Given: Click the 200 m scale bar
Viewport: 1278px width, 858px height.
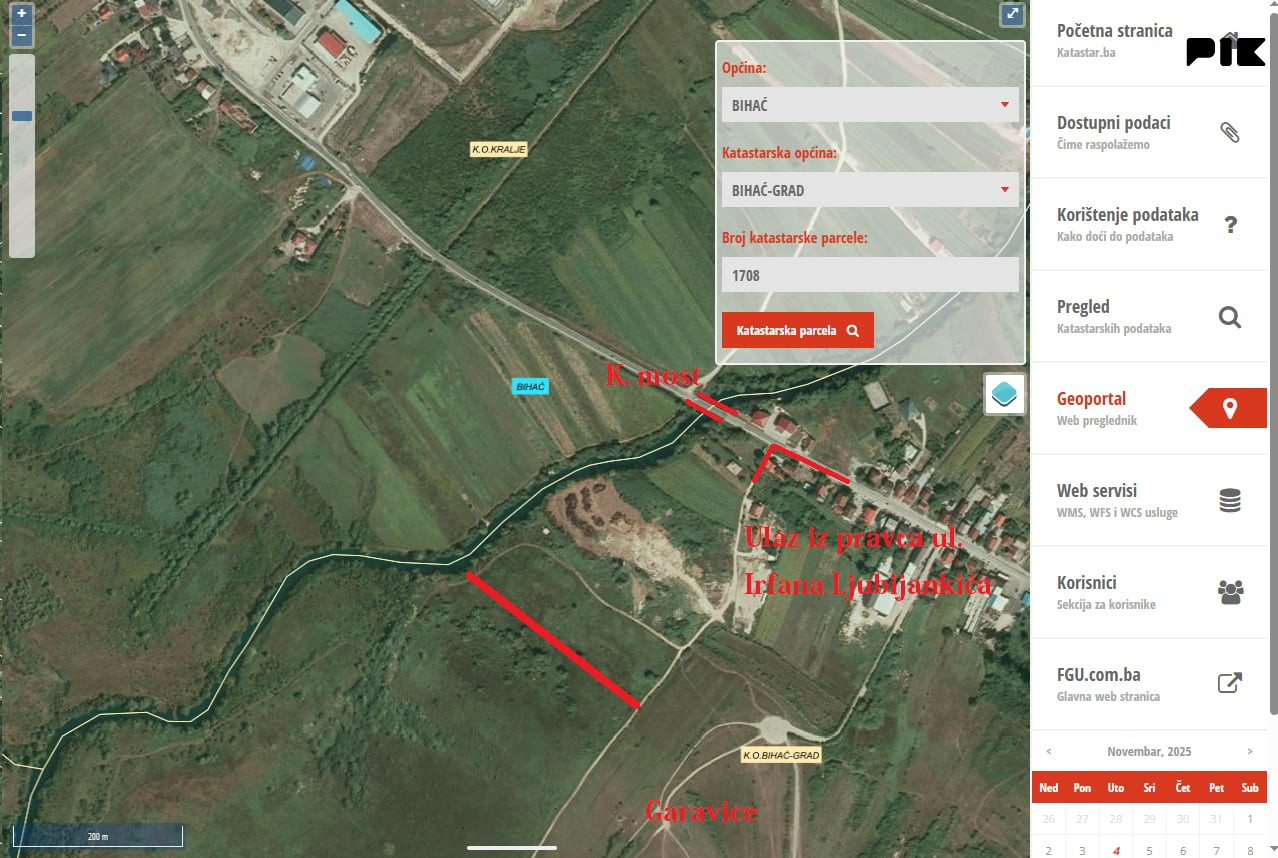Looking at the screenshot, I should (x=97, y=836).
